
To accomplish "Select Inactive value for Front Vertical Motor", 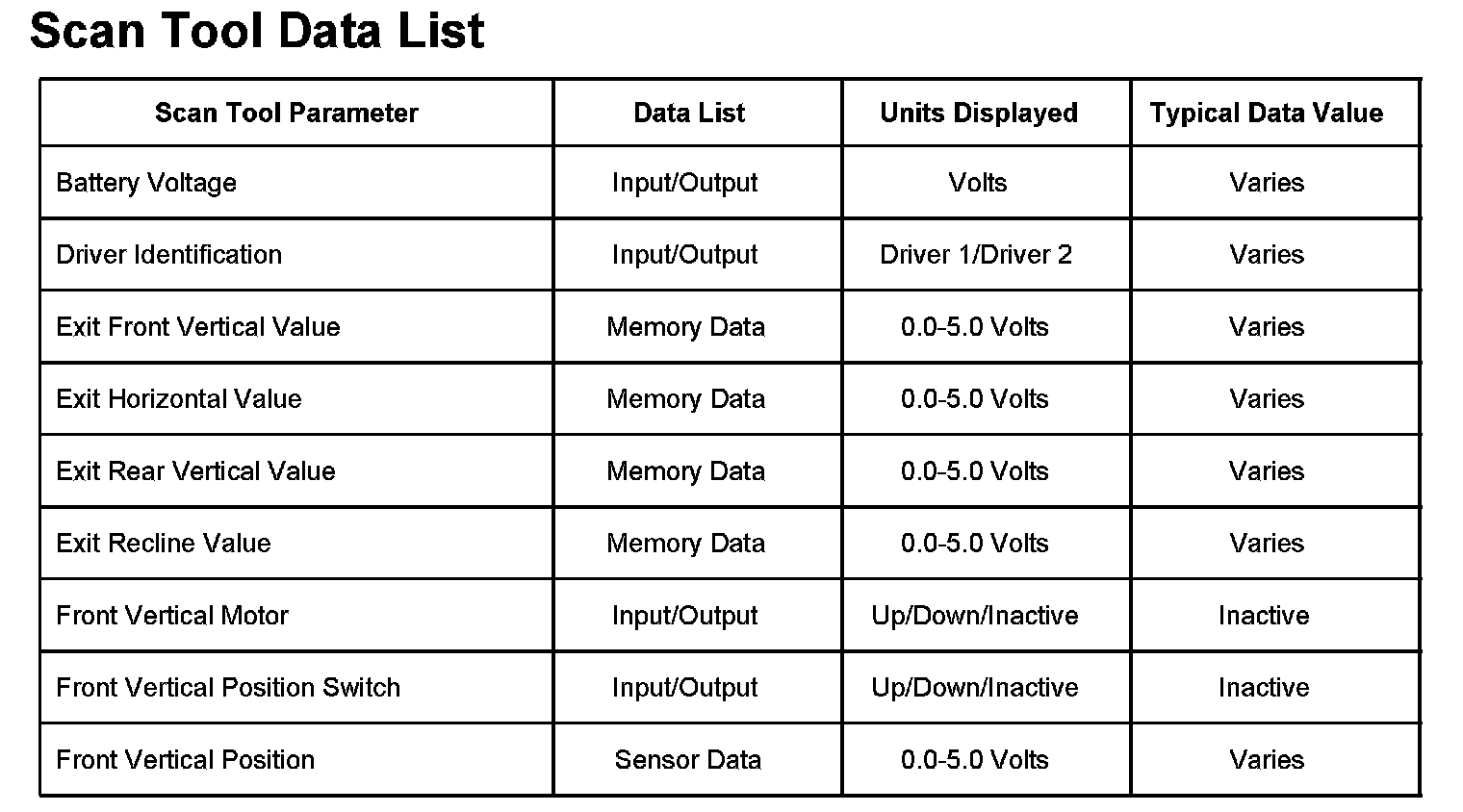I will tap(1264, 616).
